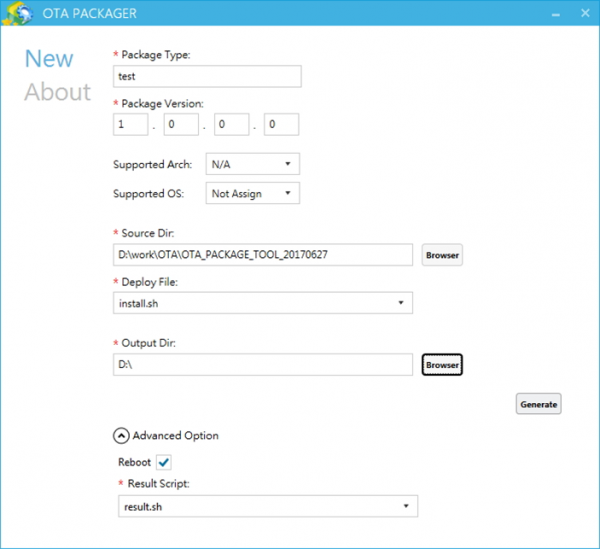Image resolution: width=600 pixels, height=549 pixels.
Task: Click the OTA Packager app logo icon
Action: tap(17, 14)
